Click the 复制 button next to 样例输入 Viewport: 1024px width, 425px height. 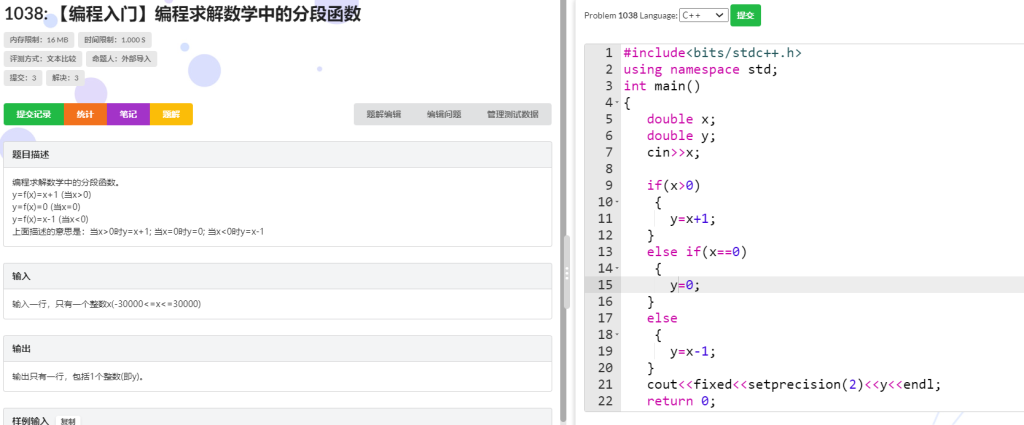tap(68, 421)
